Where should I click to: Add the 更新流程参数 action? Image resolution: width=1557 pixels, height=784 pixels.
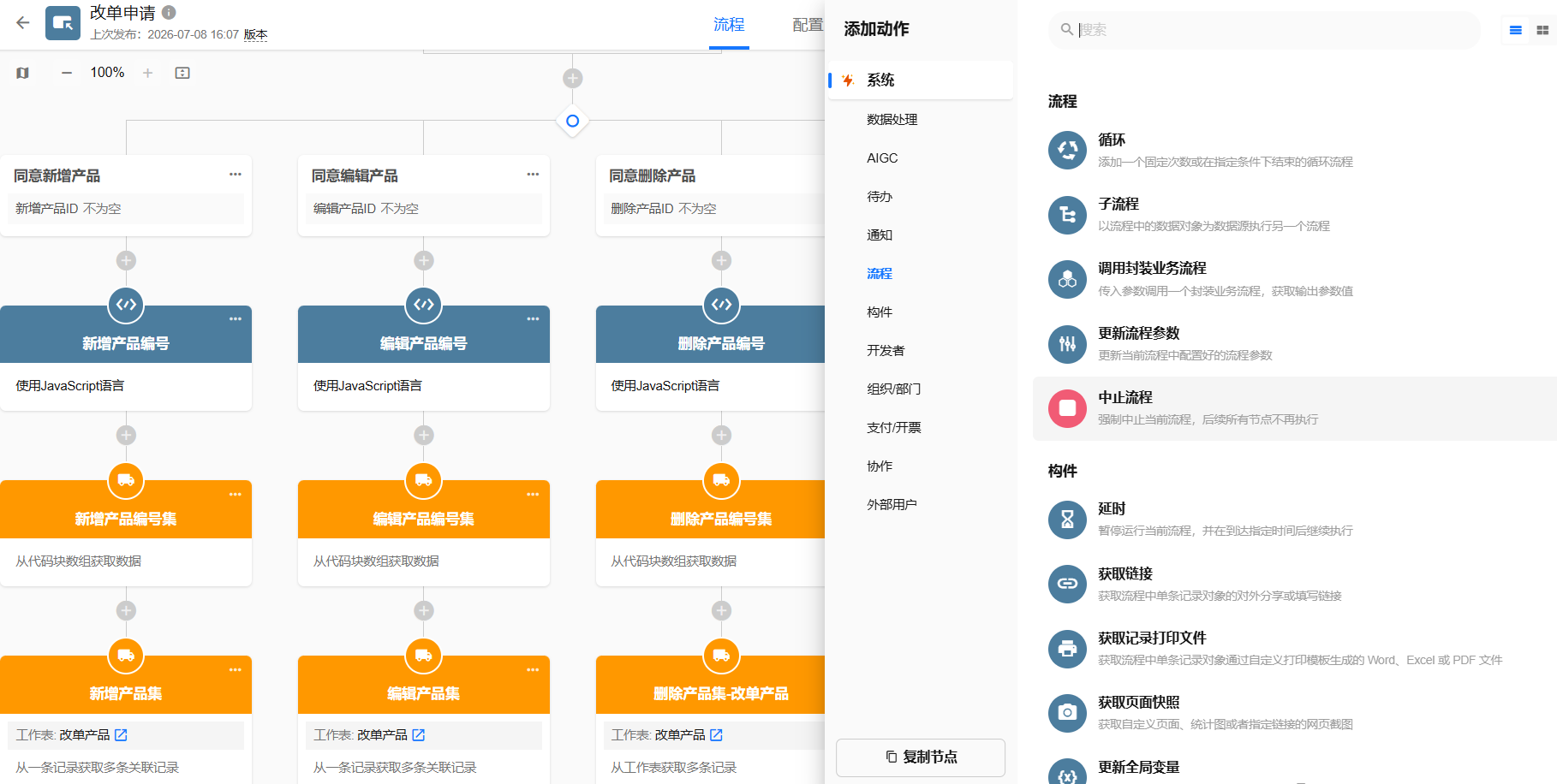click(x=1294, y=344)
